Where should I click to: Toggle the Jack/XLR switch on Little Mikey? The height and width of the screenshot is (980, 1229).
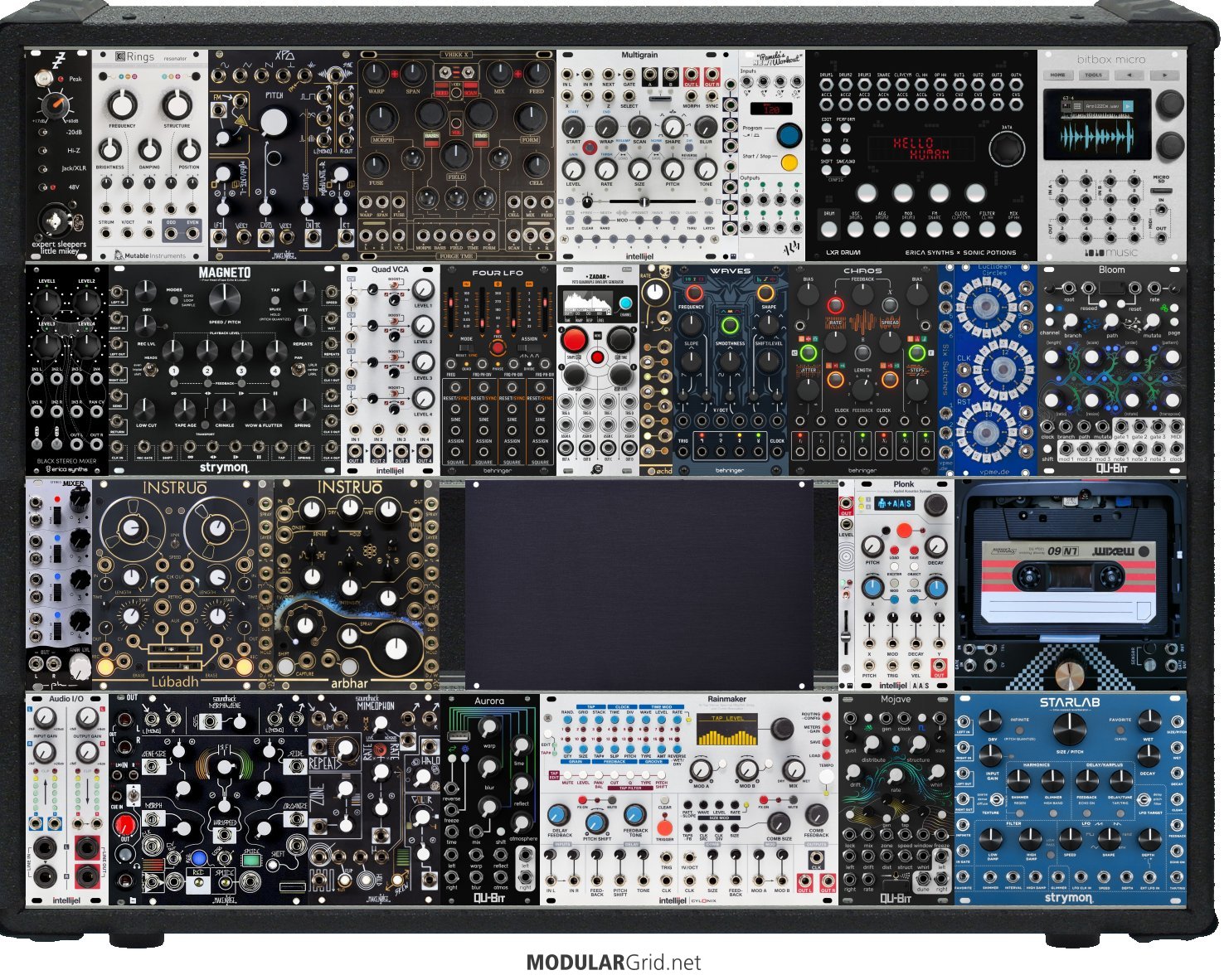[42, 169]
